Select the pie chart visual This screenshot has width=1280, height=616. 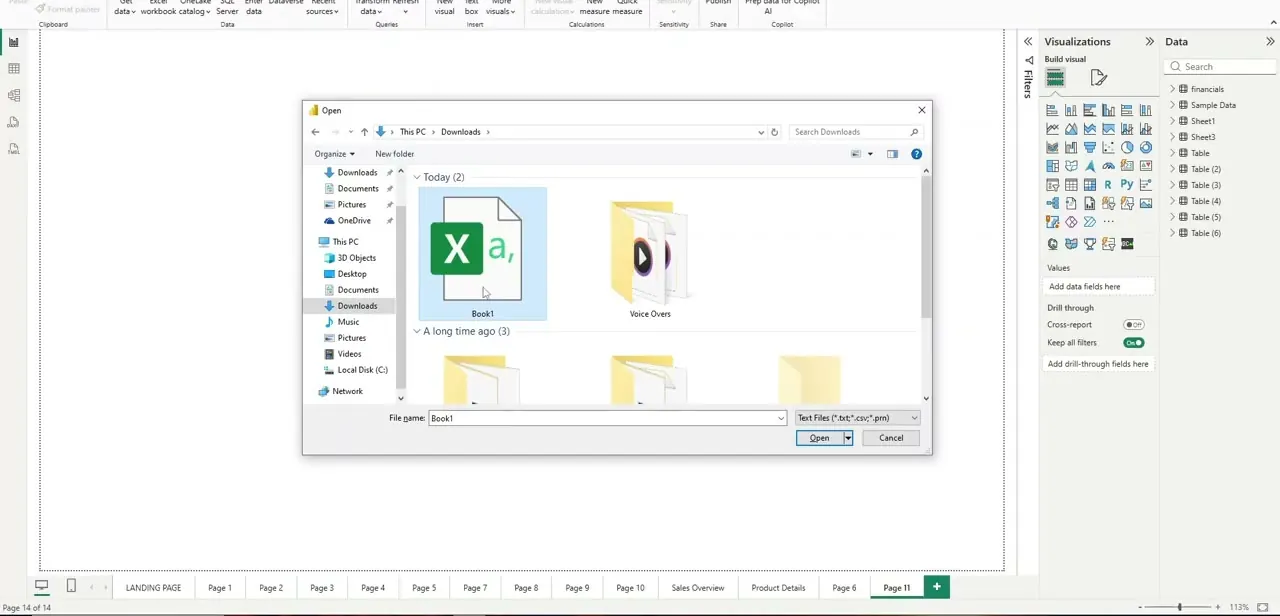[1127, 147]
